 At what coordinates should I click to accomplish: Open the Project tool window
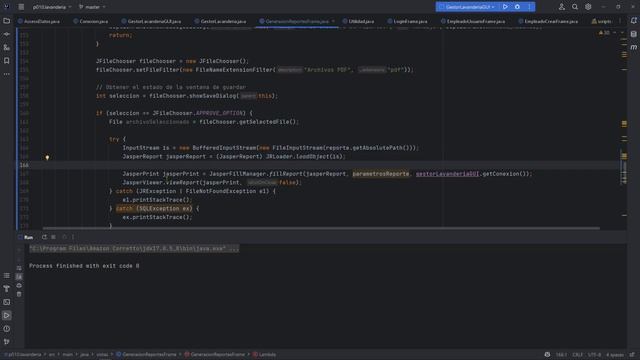[7, 21]
